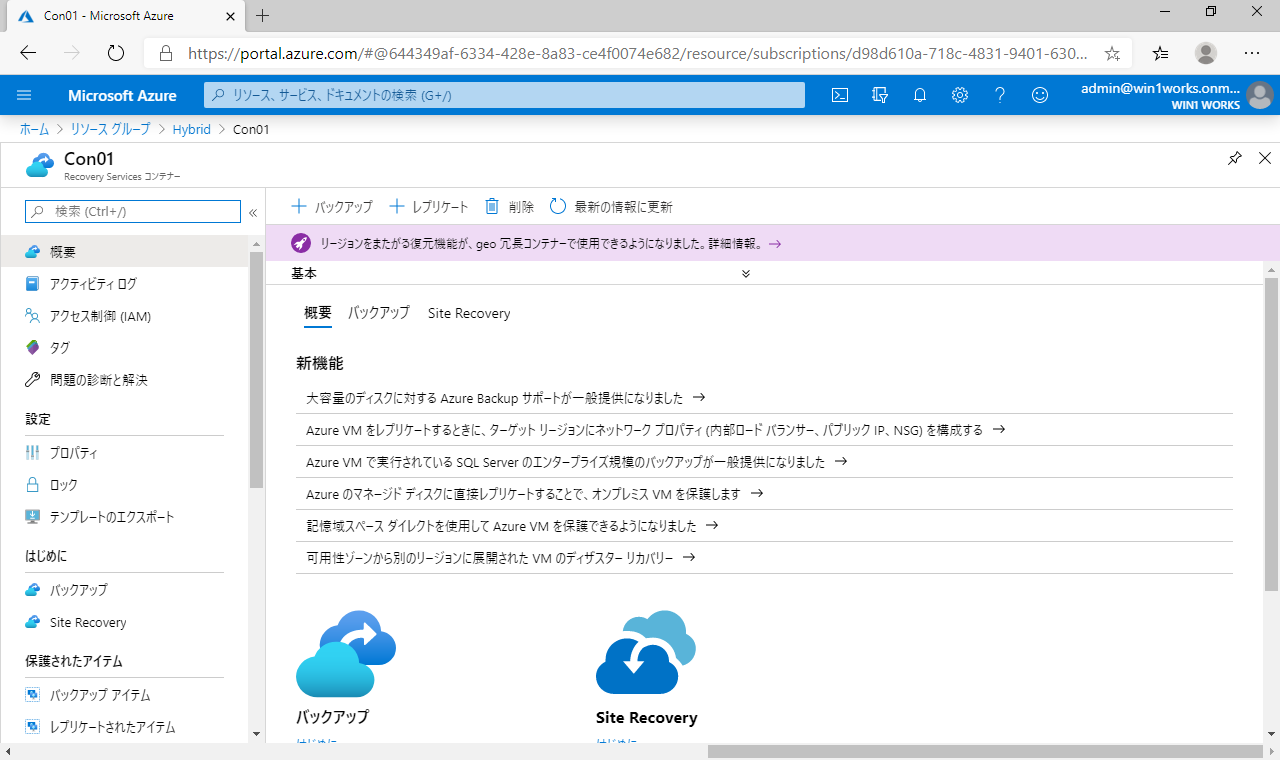
Task: Switch to the Site Recovery tab
Action: (469, 314)
